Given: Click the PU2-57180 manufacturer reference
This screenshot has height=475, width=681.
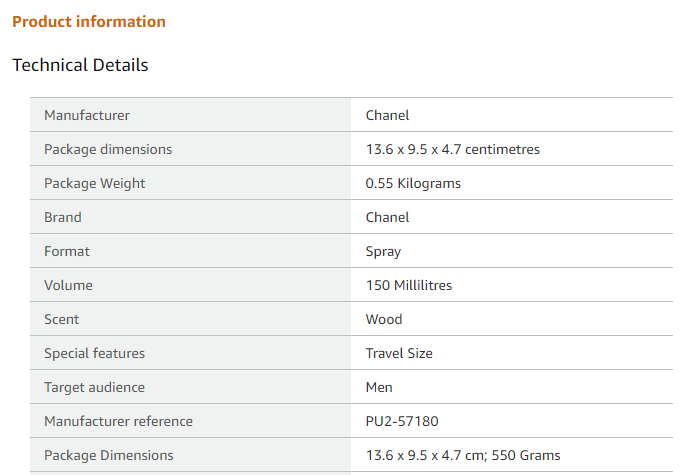Looking at the screenshot, I should coord(402,421).
